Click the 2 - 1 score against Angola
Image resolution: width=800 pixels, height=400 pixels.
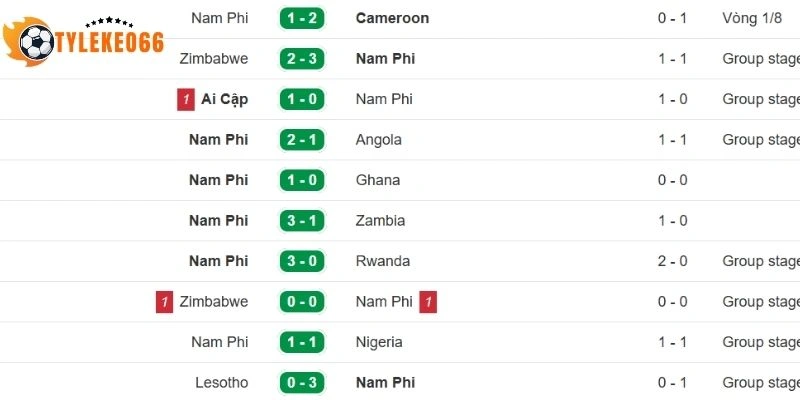(302, 140)
